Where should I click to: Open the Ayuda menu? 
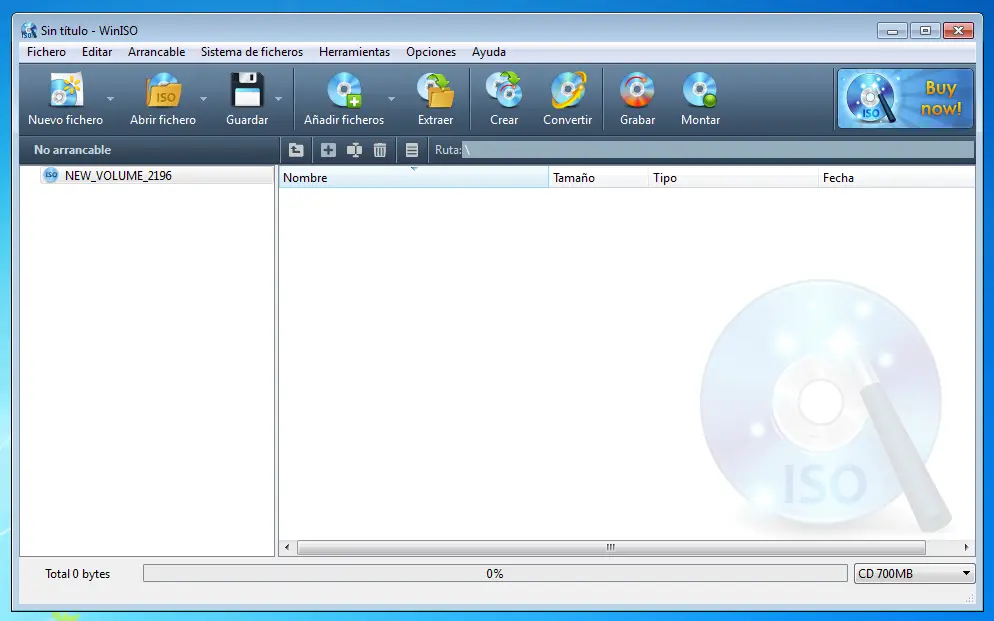[x=489, y=52]
